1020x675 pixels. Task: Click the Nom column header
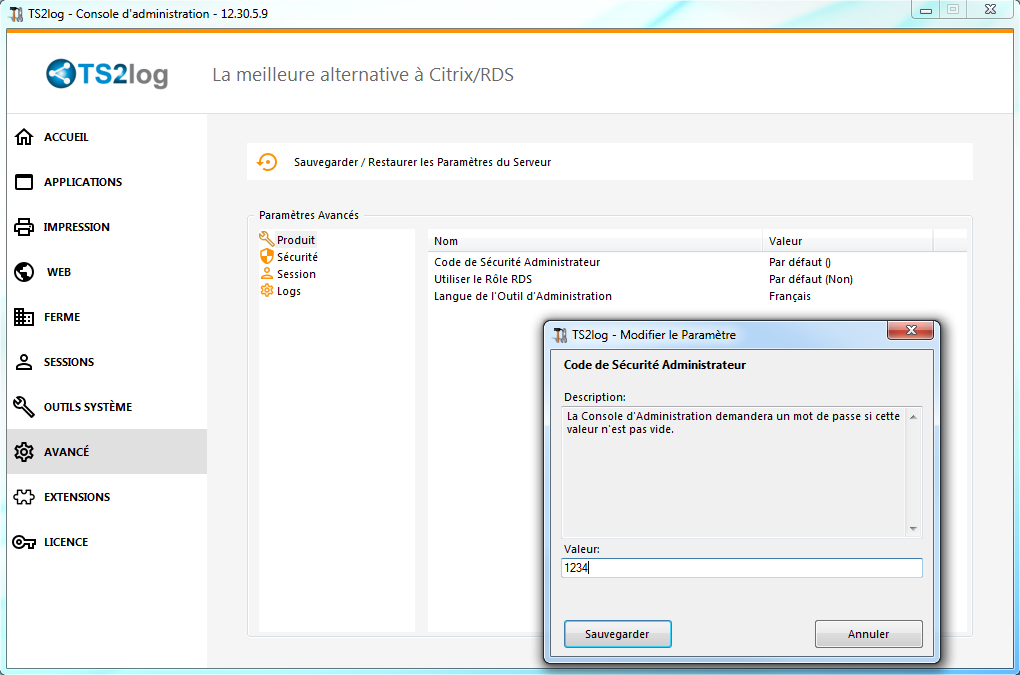(x=595, y=241)
